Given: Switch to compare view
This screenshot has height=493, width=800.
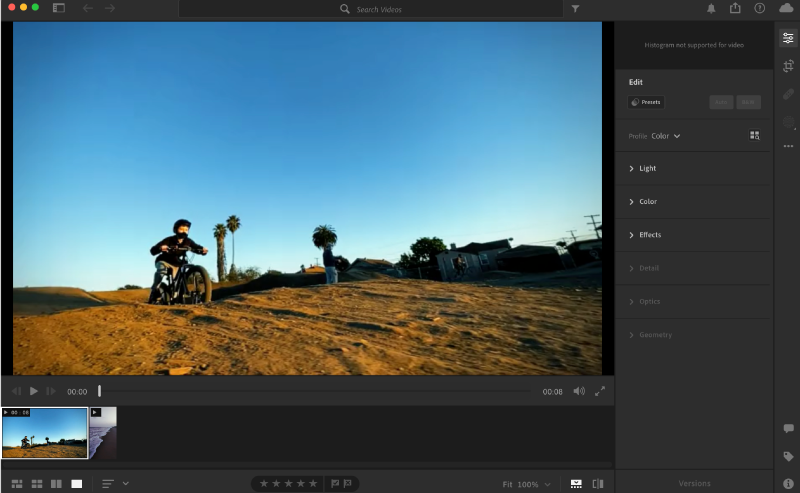Looking at the screenshot, I should (56, 483).
